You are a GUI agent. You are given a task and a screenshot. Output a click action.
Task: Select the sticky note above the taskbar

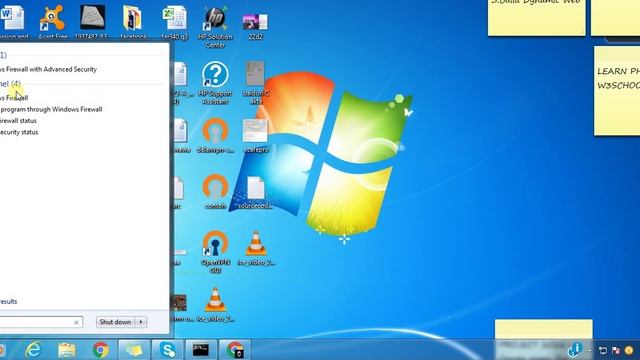click(544, 329)
